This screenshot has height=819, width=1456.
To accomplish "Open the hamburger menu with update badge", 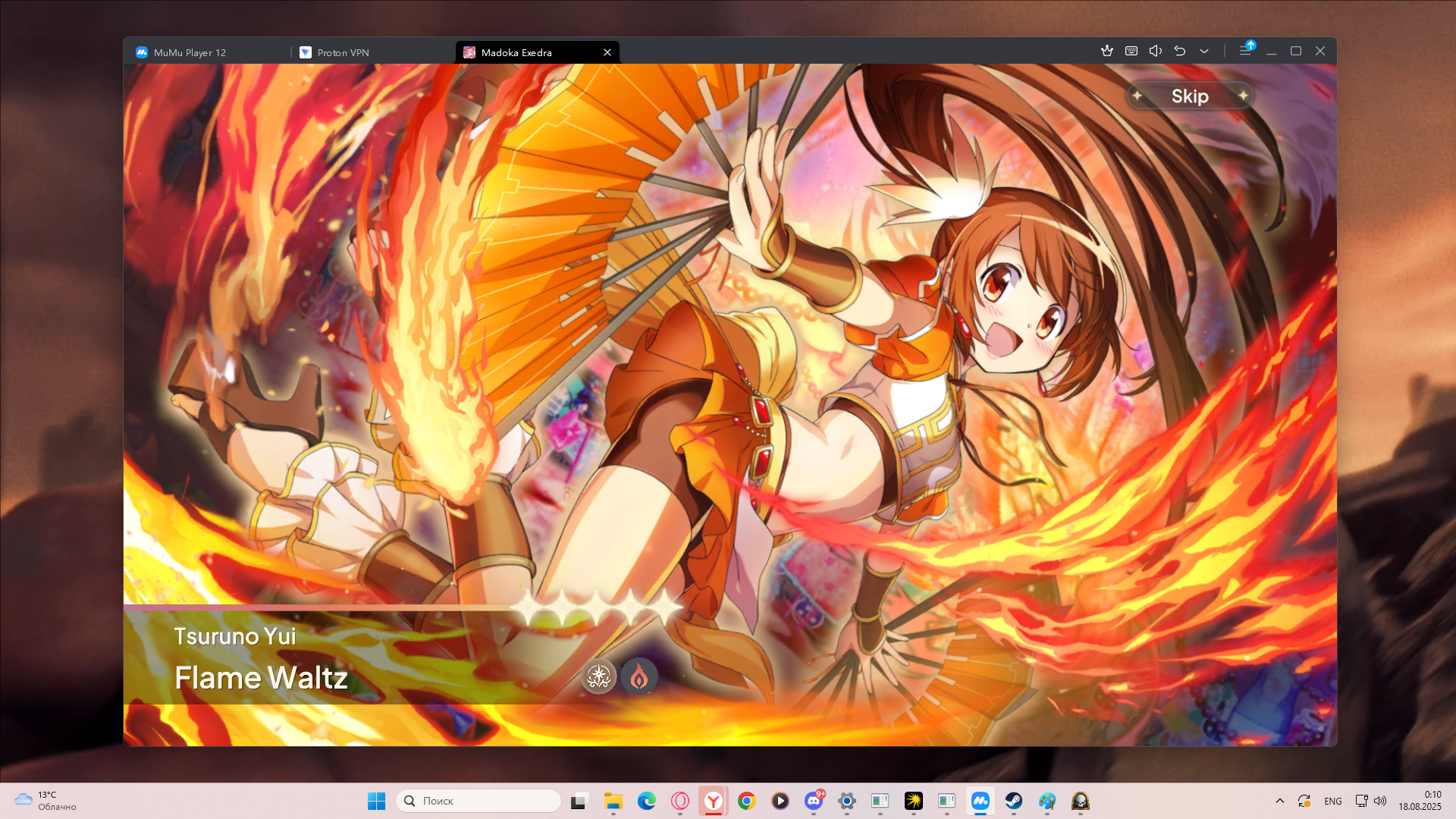I will click(1245, 51).
